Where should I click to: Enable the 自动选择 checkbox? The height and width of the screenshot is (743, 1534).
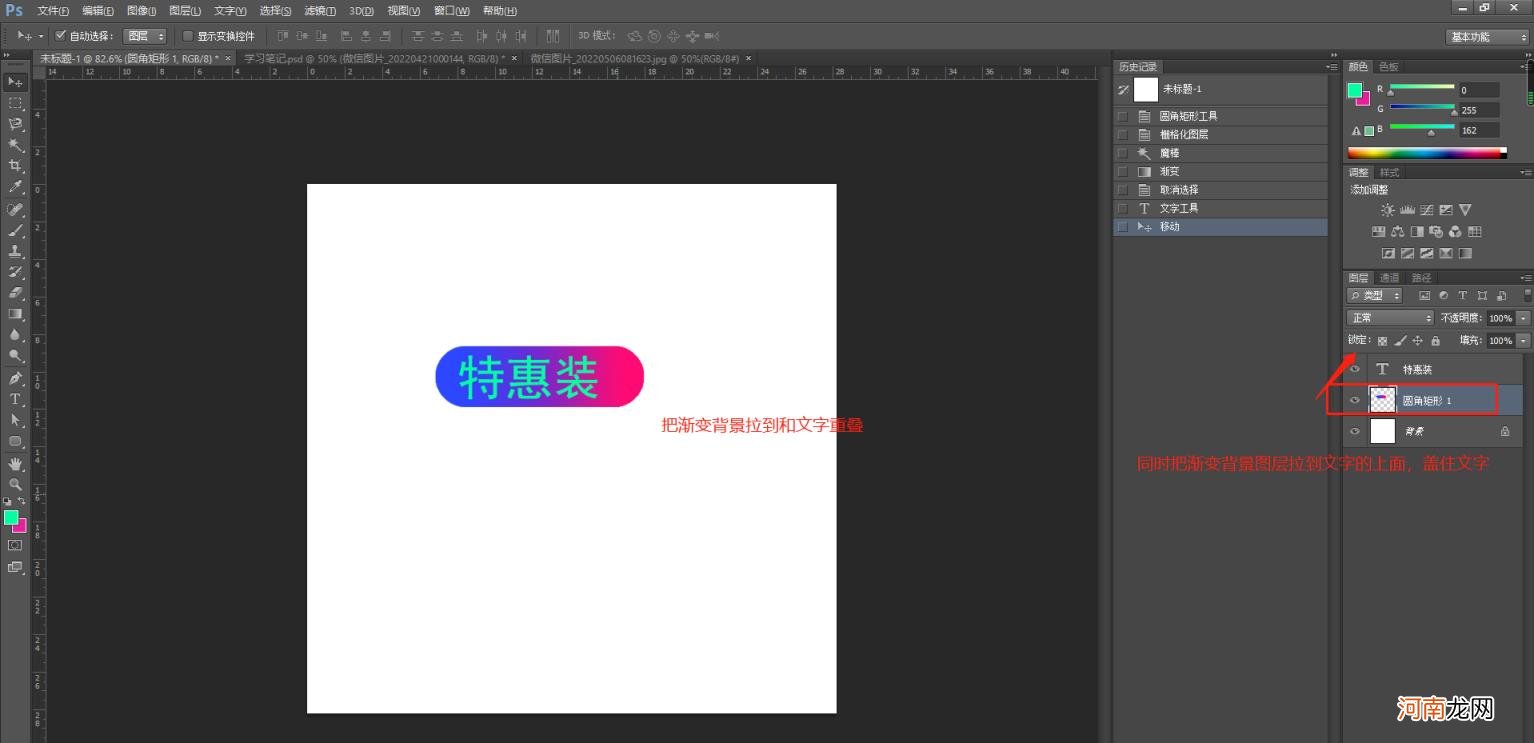(x=60, y=36)
